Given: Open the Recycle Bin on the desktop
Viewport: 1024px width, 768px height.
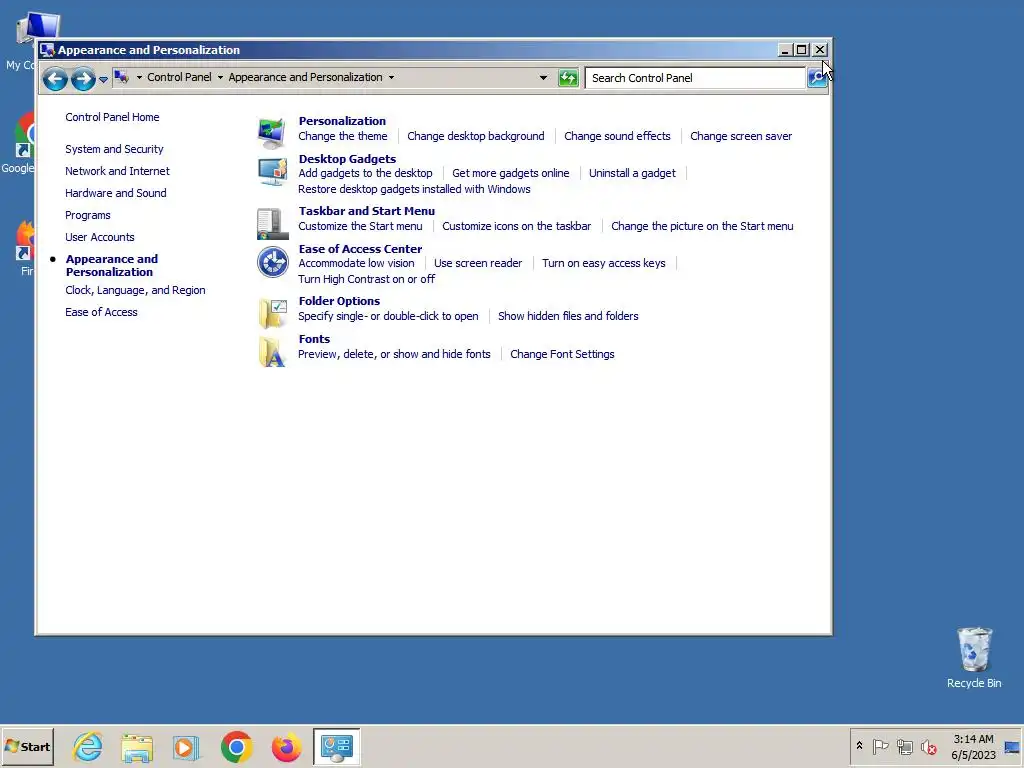Looking at the screenshot, I should click(974, 658).
